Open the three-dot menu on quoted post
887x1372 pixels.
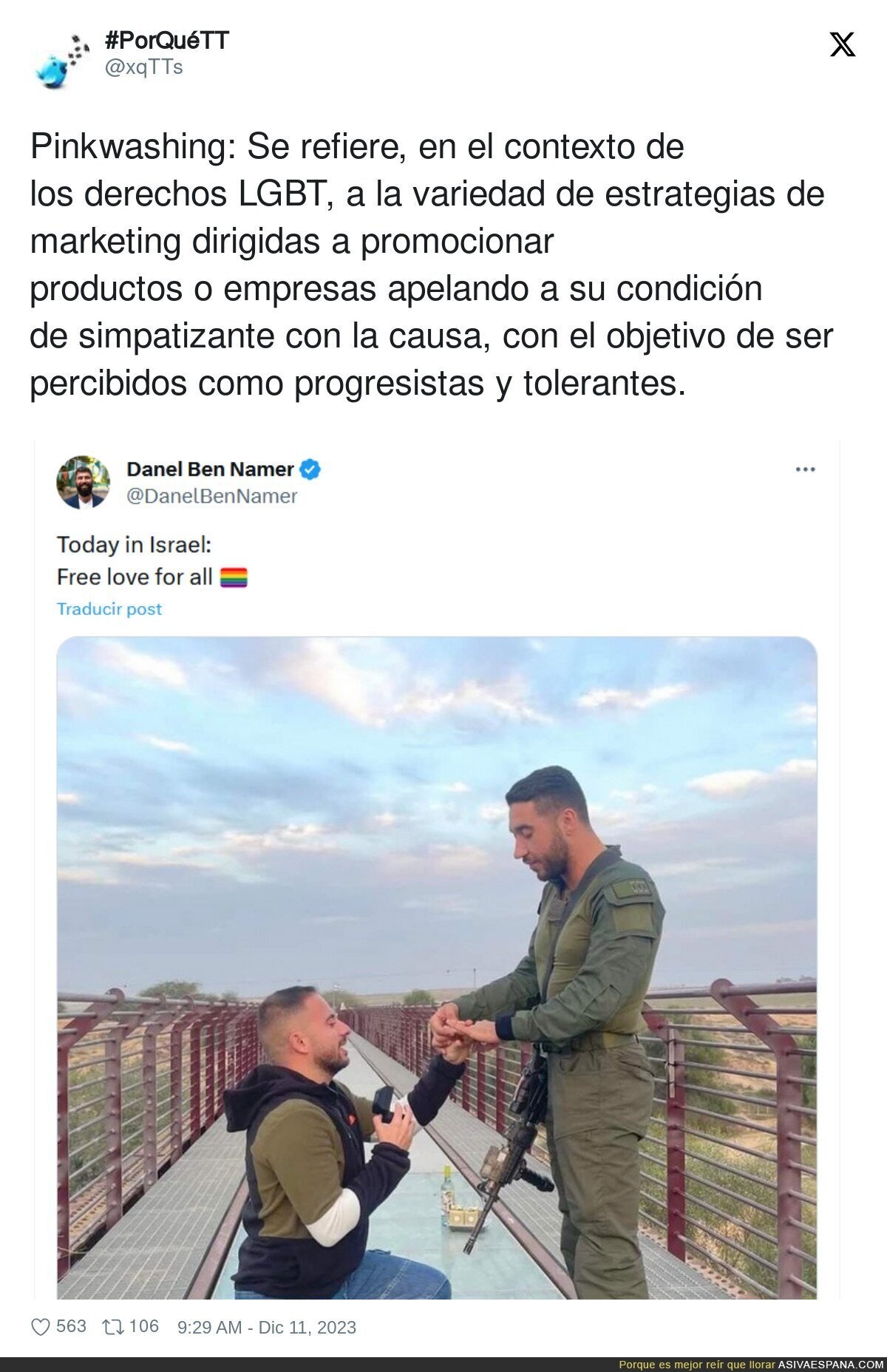coord(805,469)
